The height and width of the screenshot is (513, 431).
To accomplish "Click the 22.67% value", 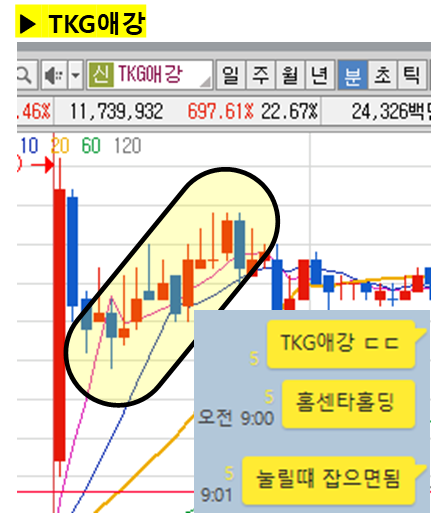I will (x=289, y=111).
